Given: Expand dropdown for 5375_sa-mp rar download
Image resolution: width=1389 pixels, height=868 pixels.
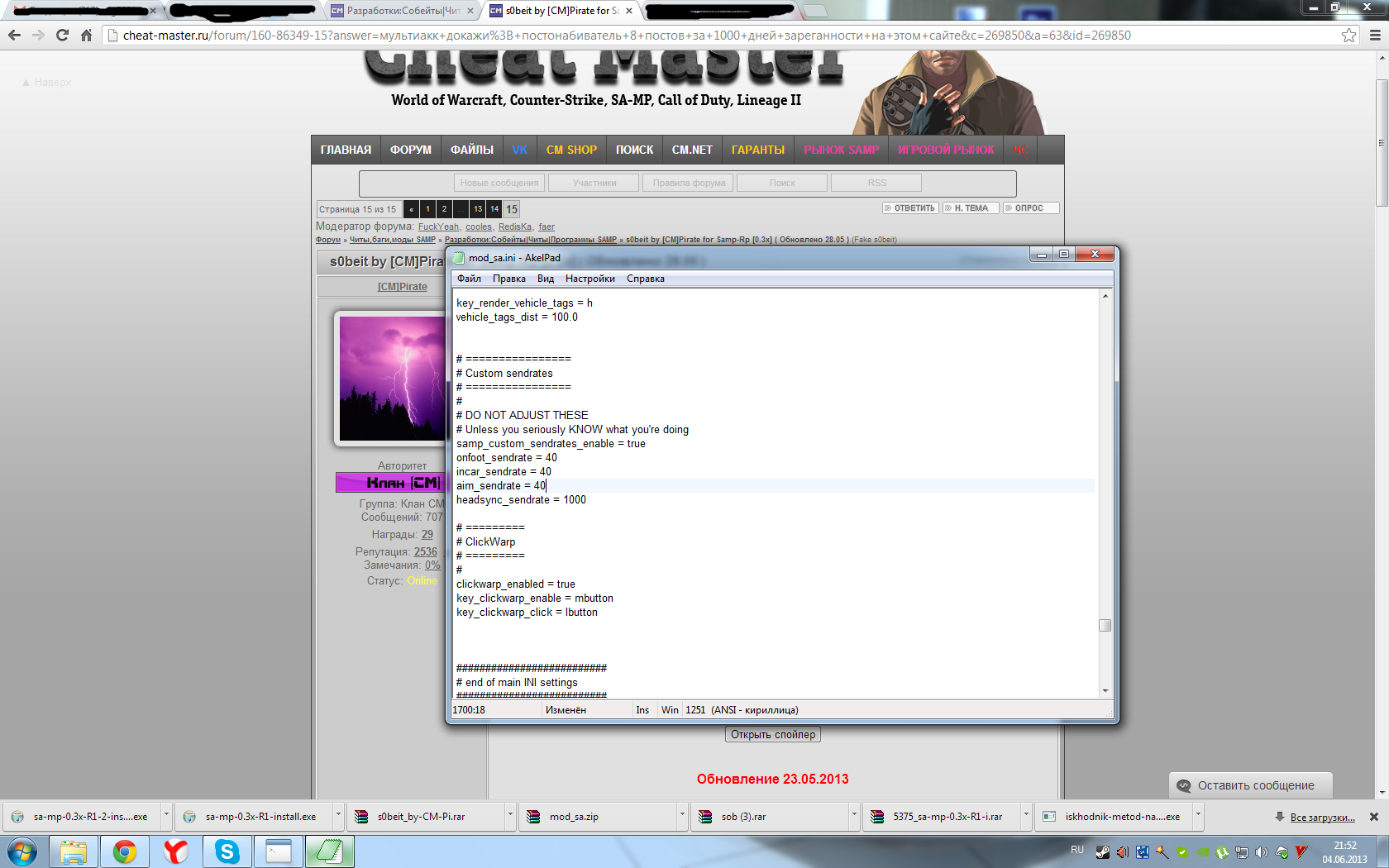Looking at the screenshot, I should point(1026,815).
